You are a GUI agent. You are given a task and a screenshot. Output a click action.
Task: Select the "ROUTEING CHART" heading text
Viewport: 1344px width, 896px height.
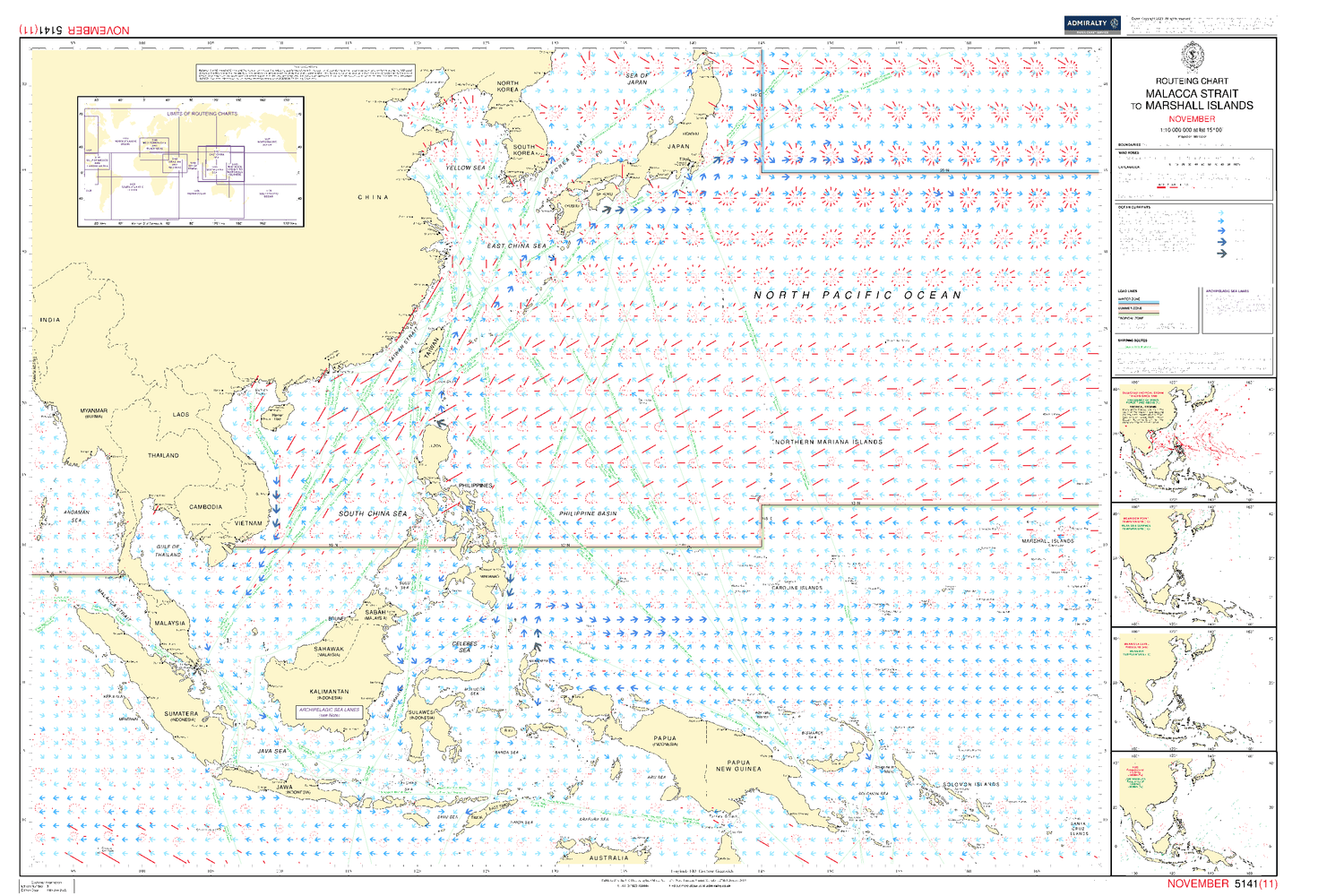1192,81
